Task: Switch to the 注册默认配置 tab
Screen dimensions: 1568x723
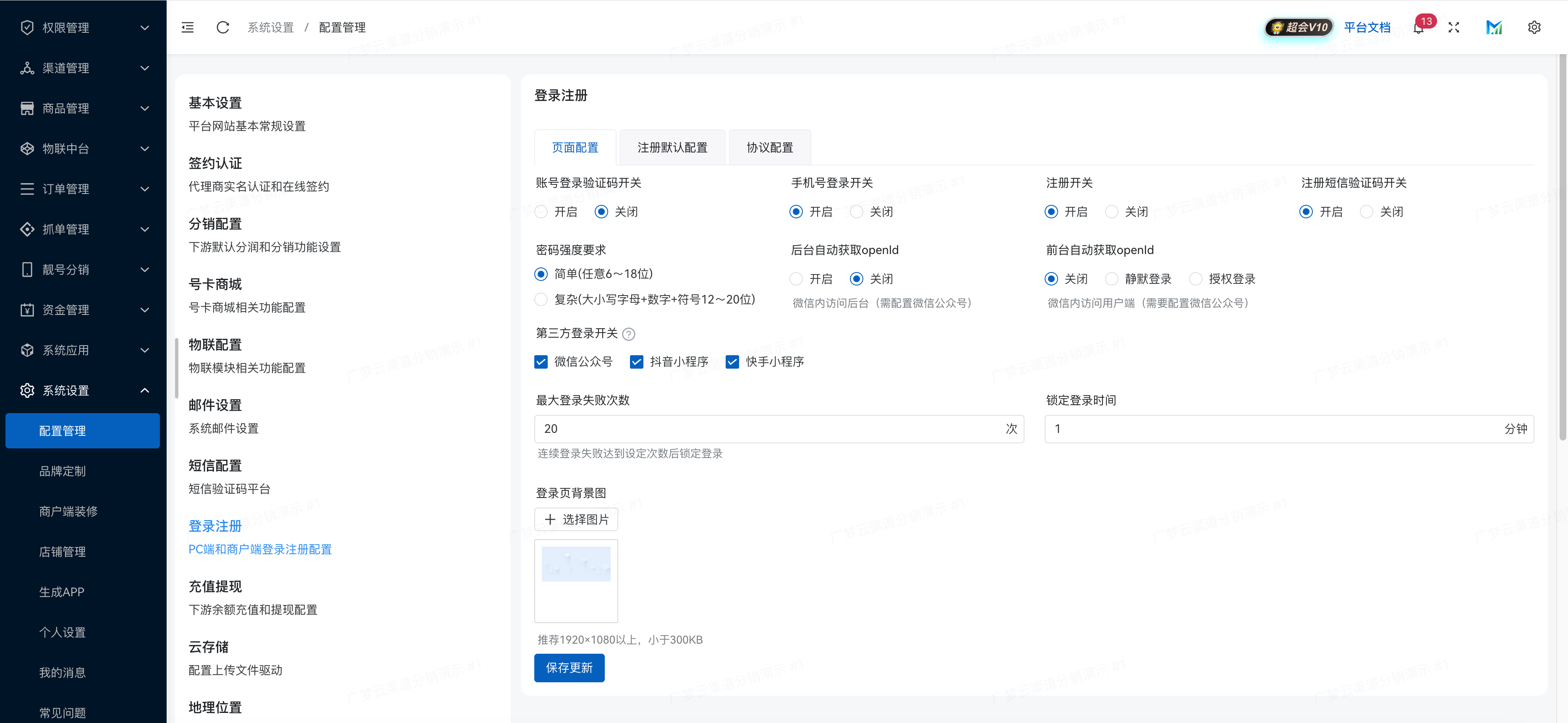Action: (672, 147)
